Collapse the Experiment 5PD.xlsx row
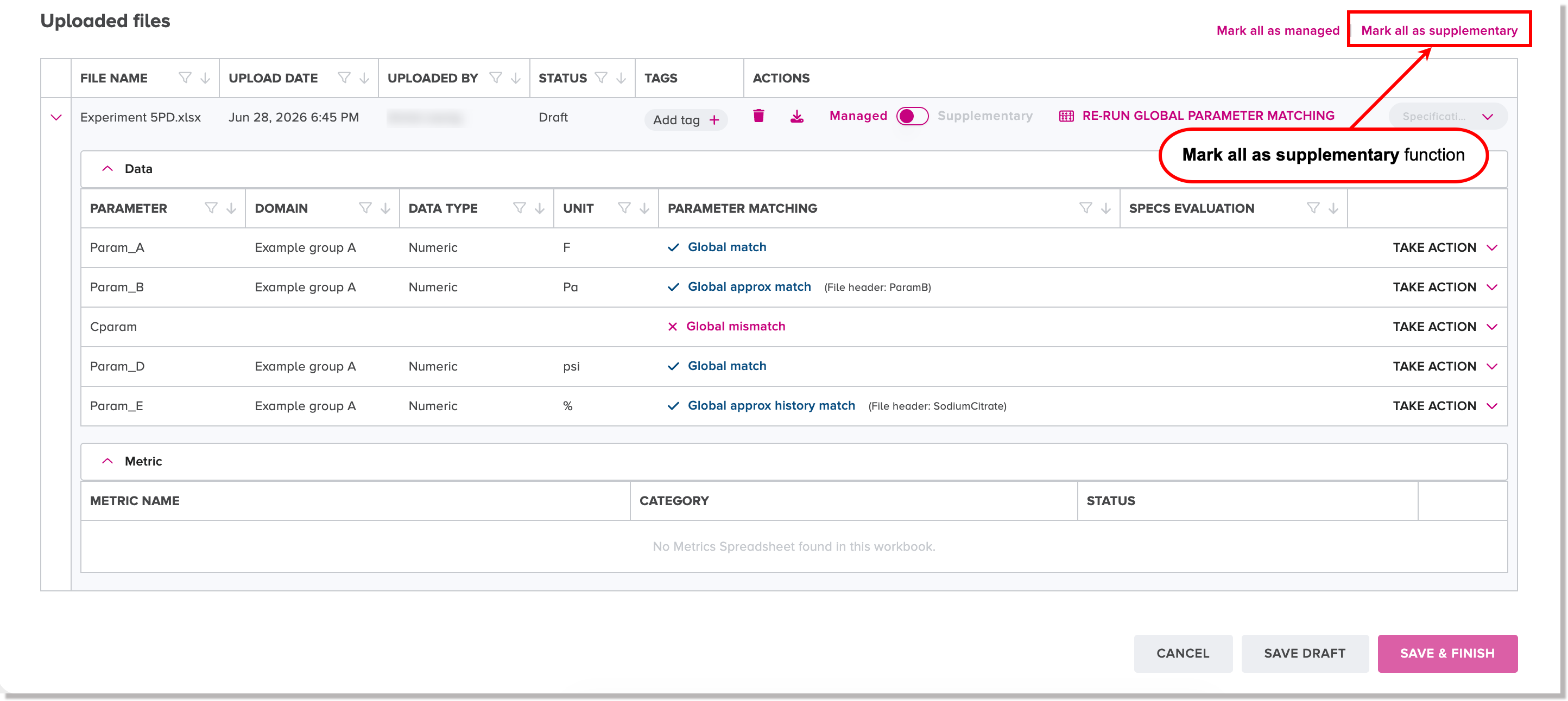Viewport: 1568px width, 701px height. tap(56, 117)
